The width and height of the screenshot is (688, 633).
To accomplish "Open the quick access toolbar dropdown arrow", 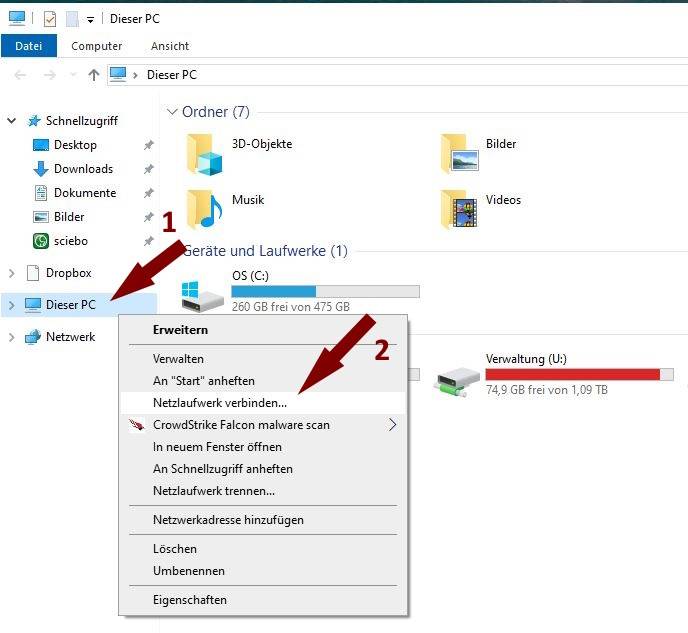I will [90, 19].
